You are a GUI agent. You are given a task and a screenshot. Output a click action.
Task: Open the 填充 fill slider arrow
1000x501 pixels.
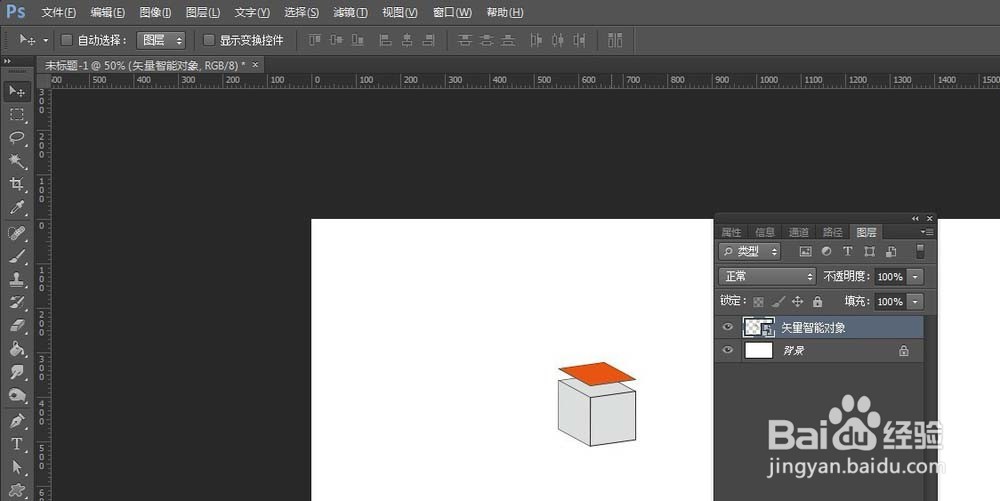tap(916, 301)
